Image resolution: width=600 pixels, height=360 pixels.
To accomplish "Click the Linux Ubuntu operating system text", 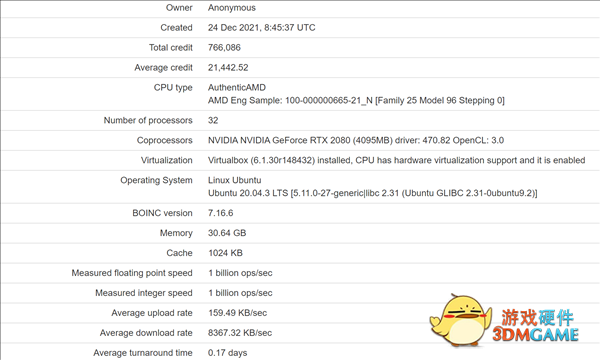I will tap(235, 180).
